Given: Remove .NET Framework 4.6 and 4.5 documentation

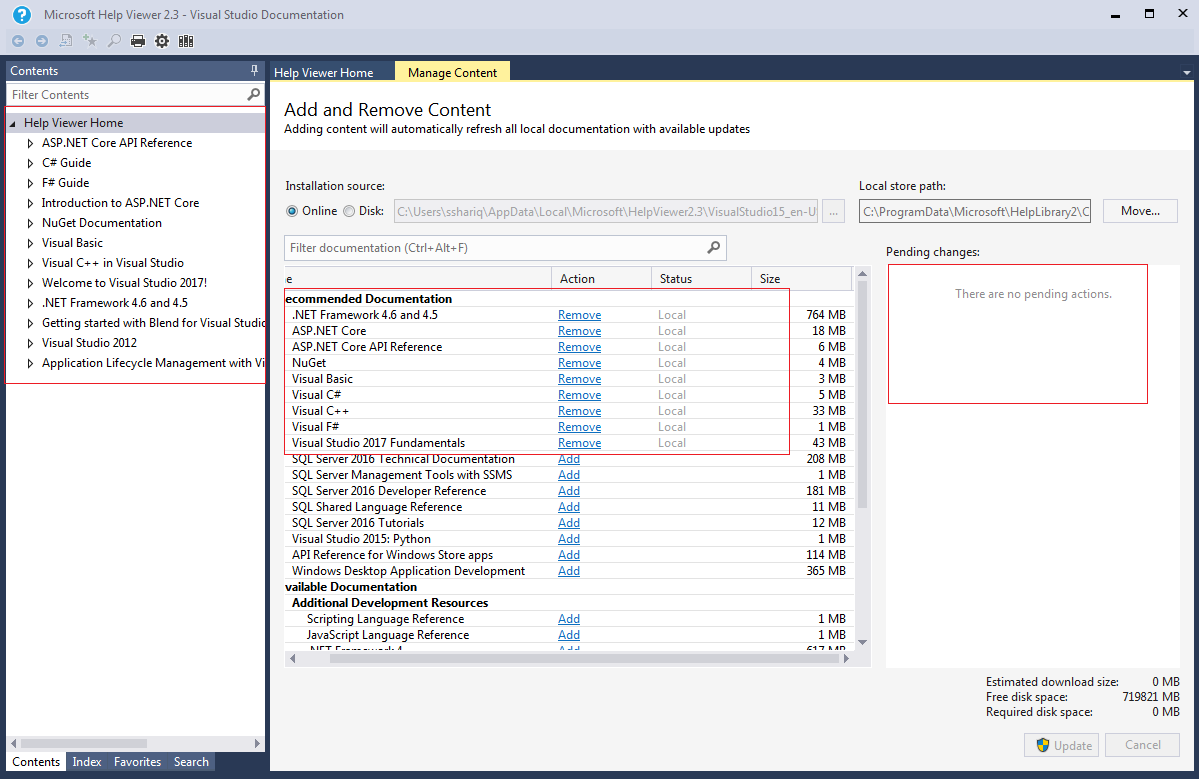Looking at the screenshot, I should [579, 315].
